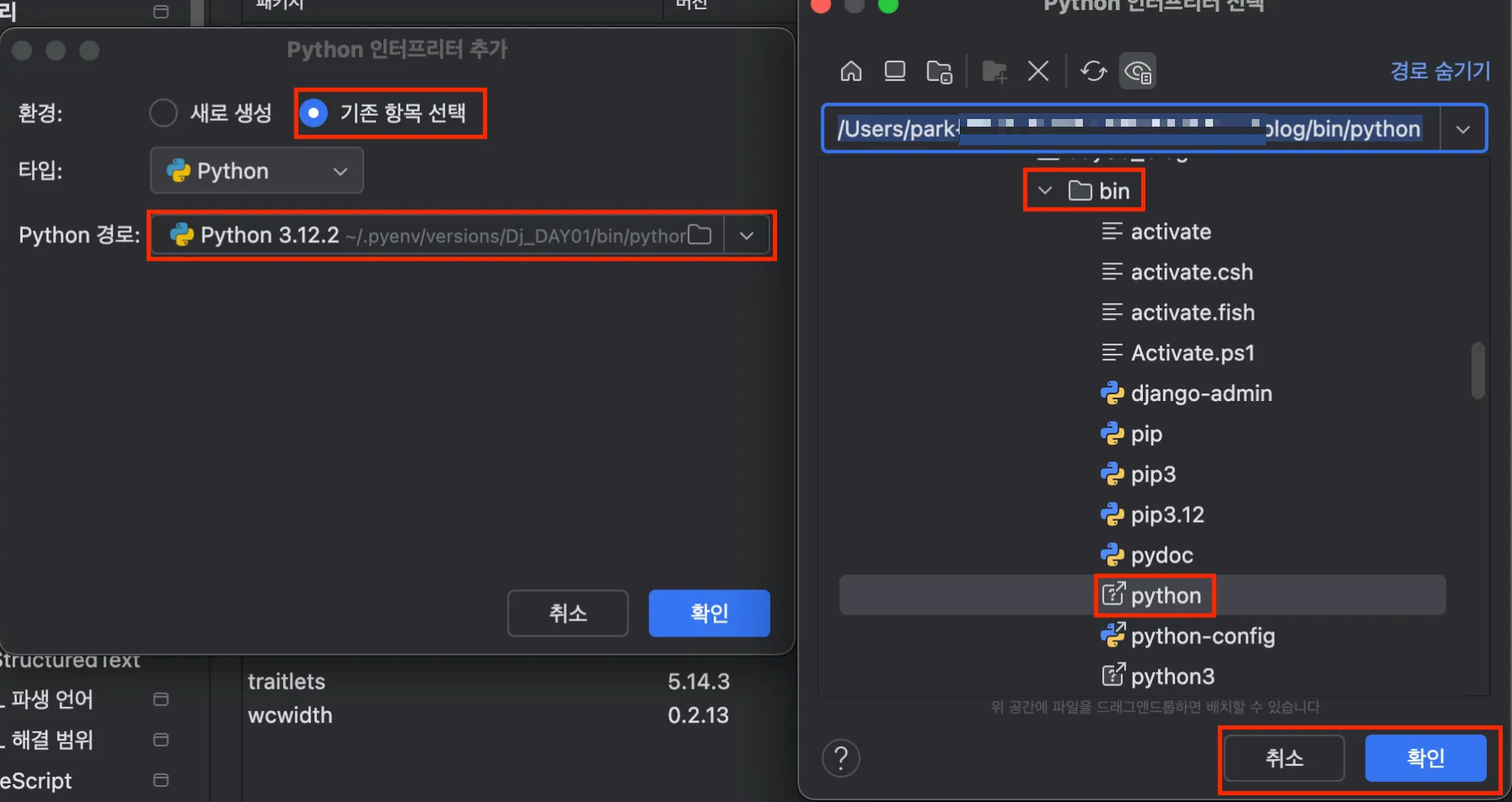Click icon beside 해결 범위 entry
This screenshot has height=802, width=1512.
pos(160,740)
